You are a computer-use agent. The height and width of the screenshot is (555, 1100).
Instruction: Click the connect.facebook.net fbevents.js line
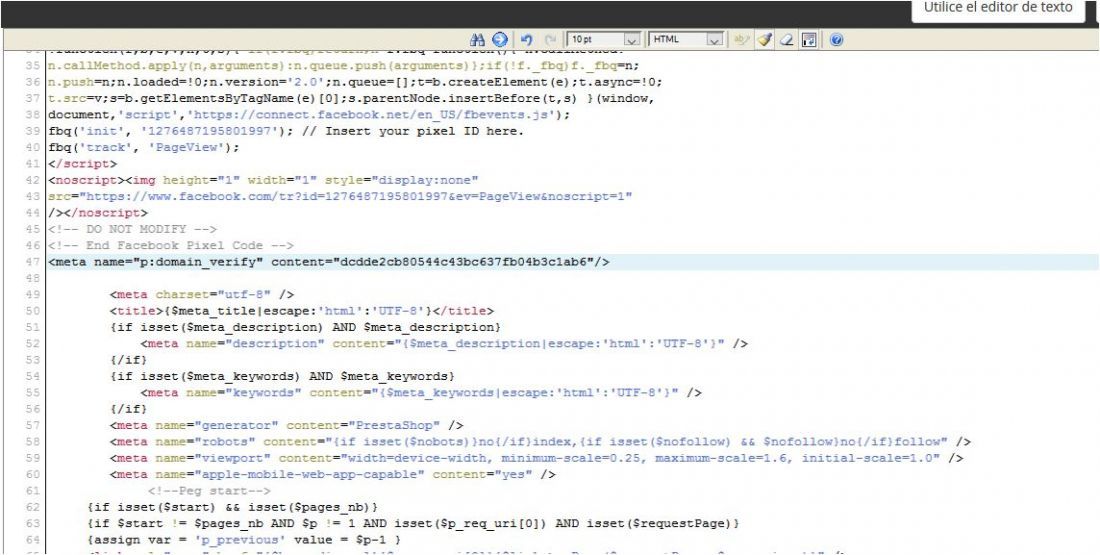[x=309, y=114]
